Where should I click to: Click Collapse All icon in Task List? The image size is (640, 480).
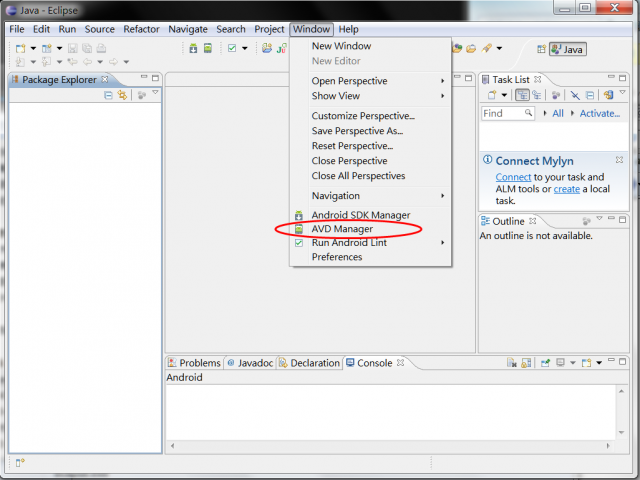click(x=590, y=95)
